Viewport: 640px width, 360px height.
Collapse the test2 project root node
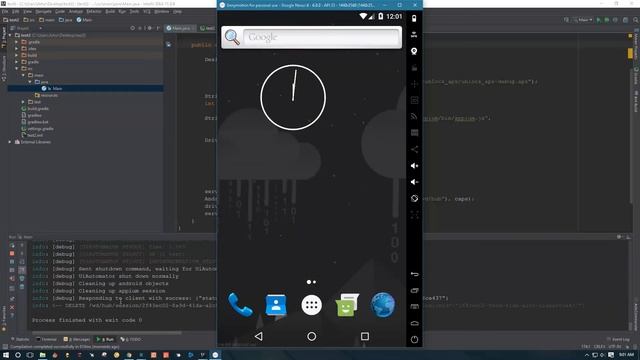(x=10, y=36)
